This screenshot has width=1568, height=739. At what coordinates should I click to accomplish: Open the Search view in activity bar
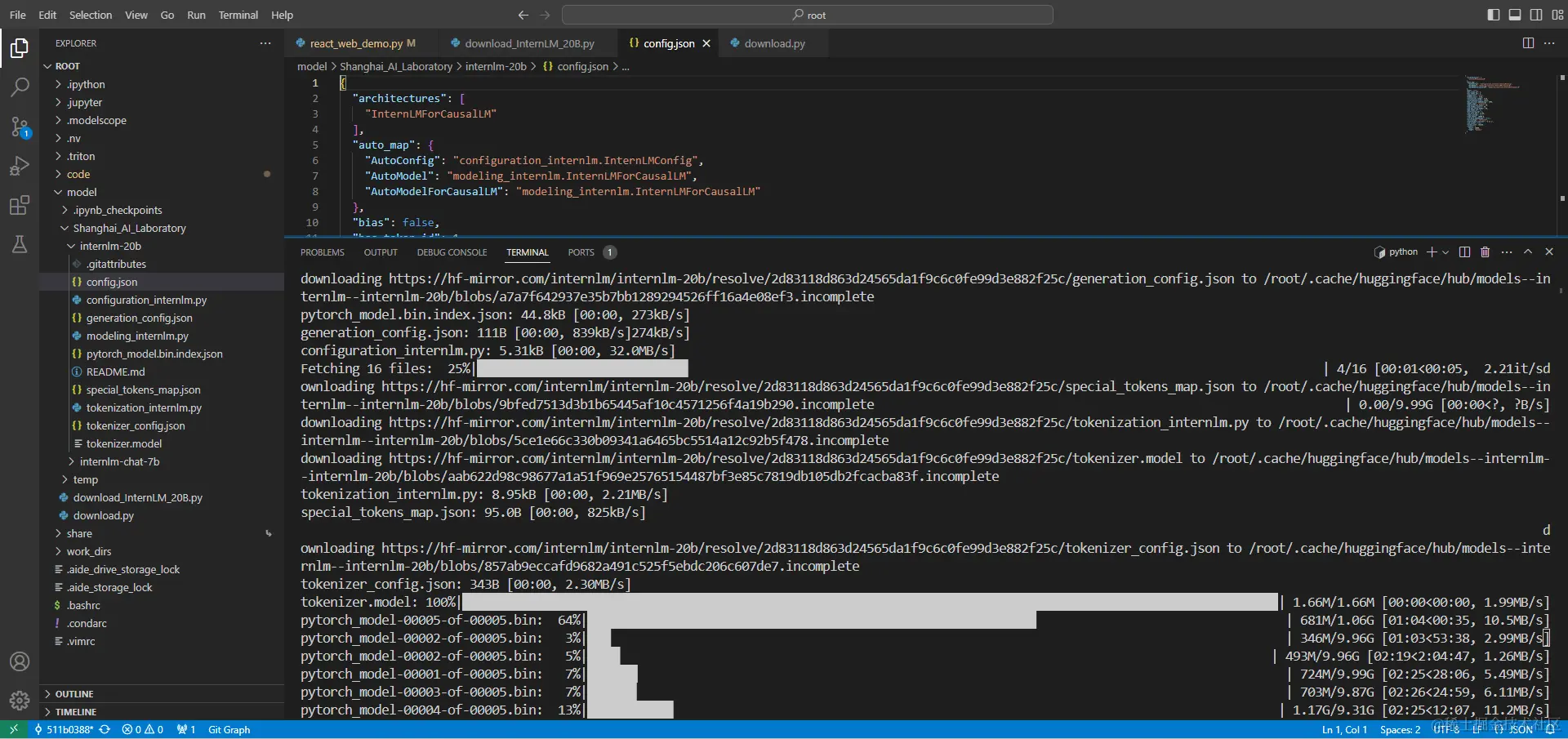point(20,87)
